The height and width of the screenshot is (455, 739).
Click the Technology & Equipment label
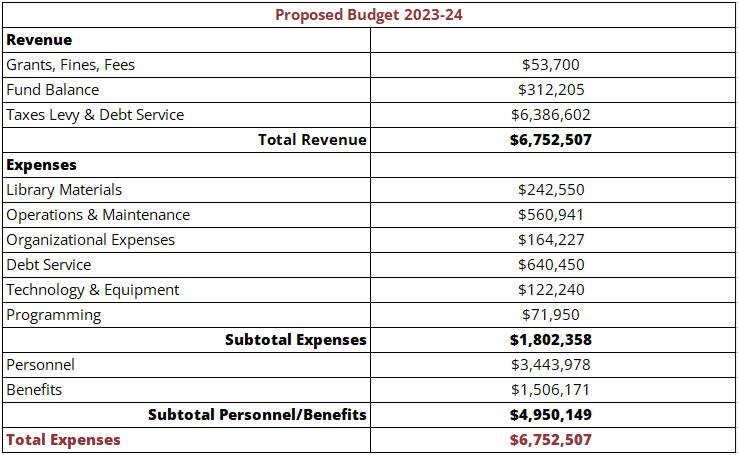pyautogui.click(x=93, y=290)
